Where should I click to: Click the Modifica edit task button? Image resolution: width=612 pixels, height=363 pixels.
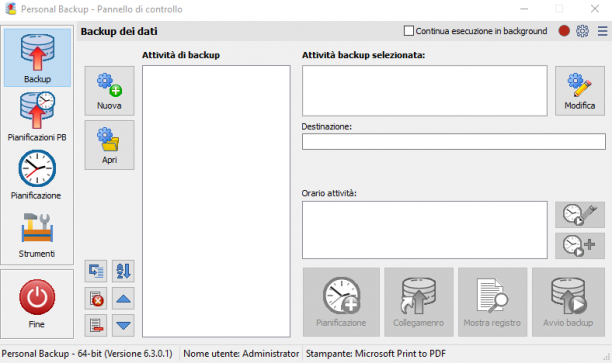pyautogui.click(x=580, y=91)
